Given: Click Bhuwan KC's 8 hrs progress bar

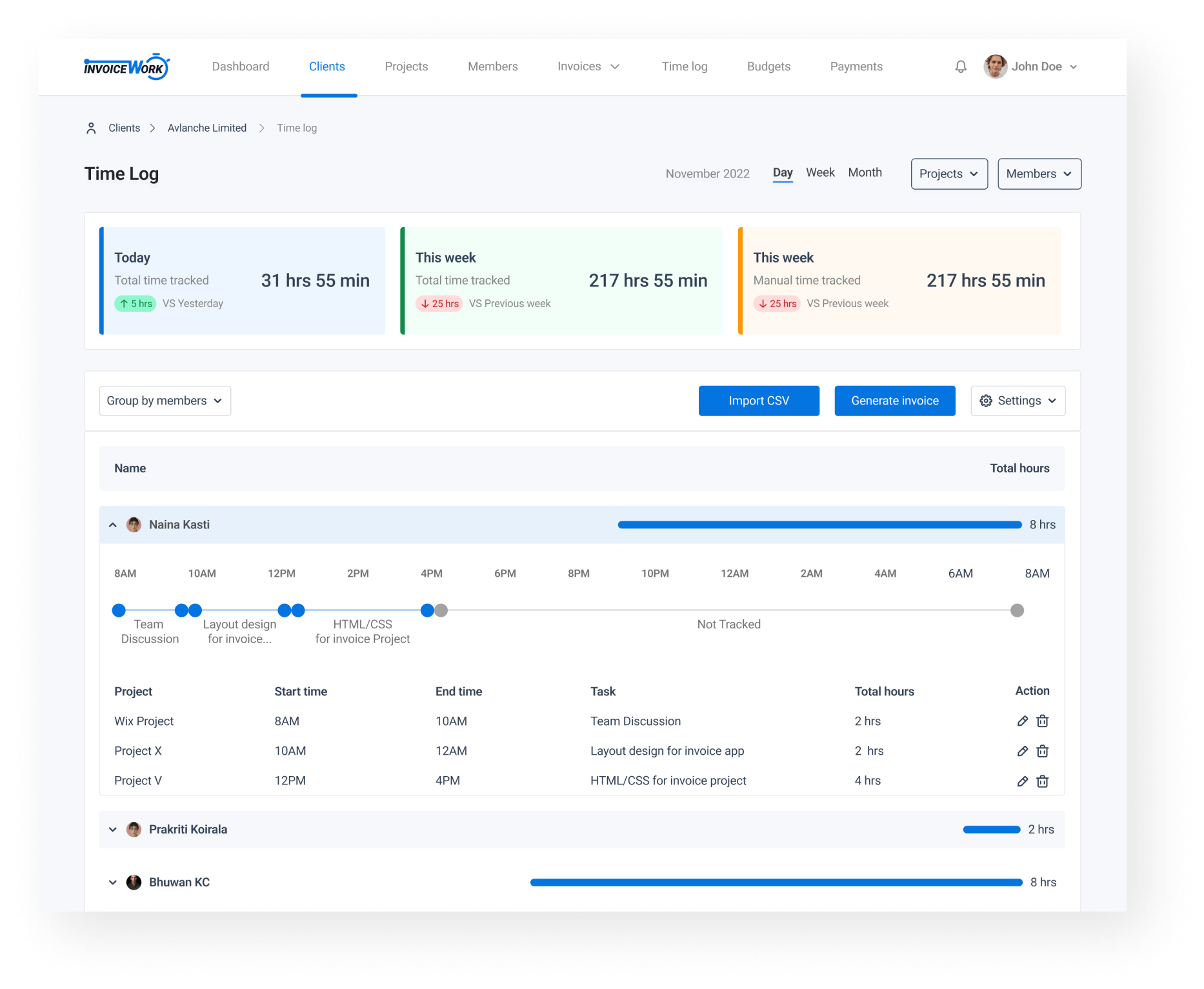Looking at the screenshot, I should tap(776, 883).
